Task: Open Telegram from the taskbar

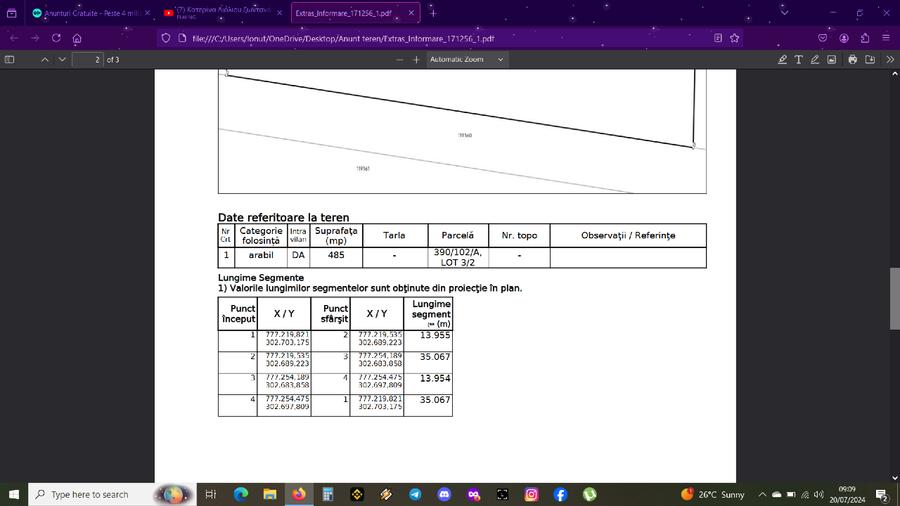Action: point(415,494)
